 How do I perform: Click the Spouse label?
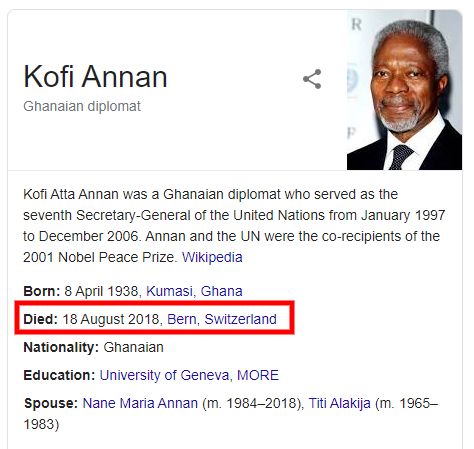tap(51, 403)
